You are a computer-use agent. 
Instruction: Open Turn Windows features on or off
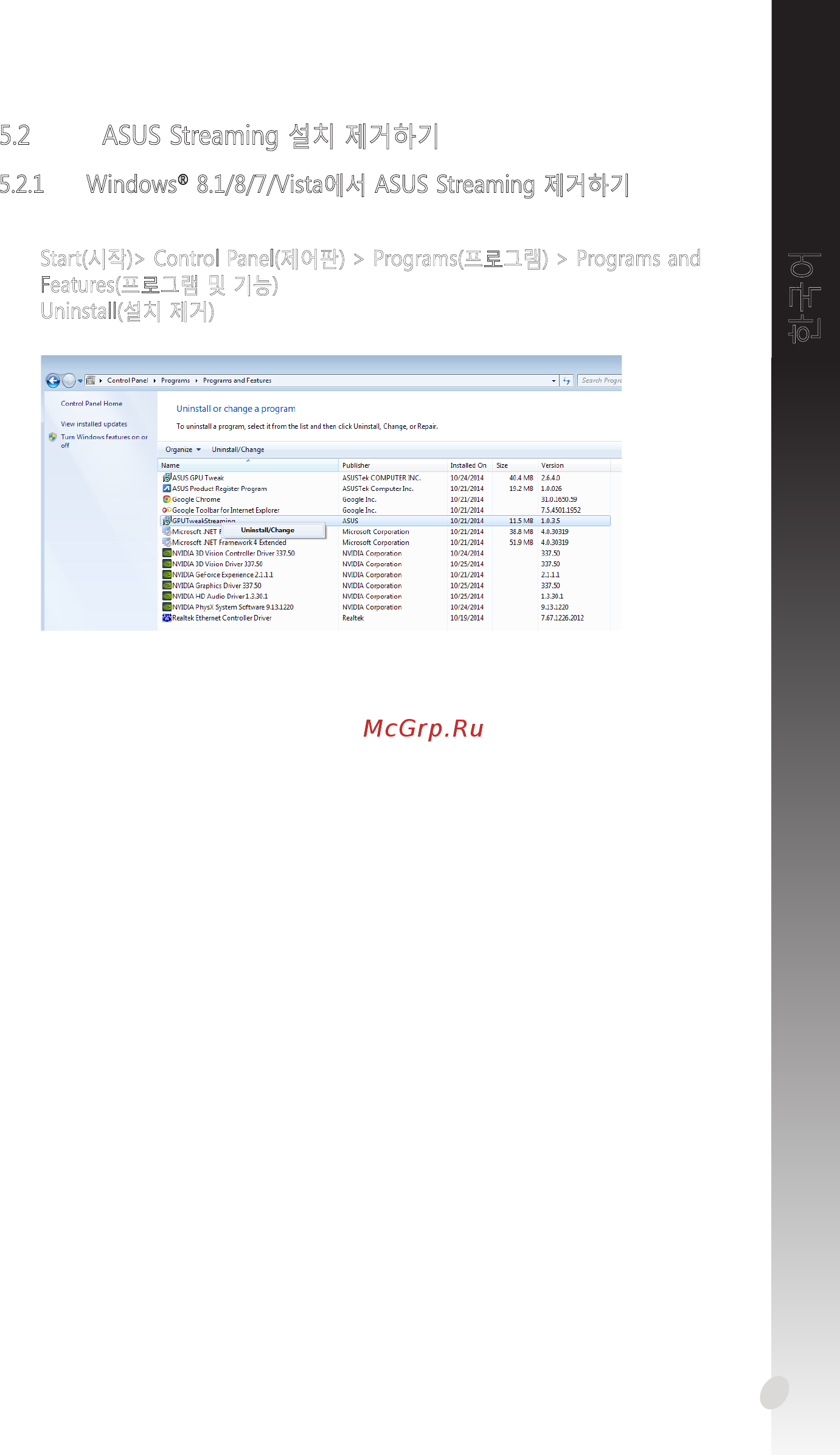(104, 441)
